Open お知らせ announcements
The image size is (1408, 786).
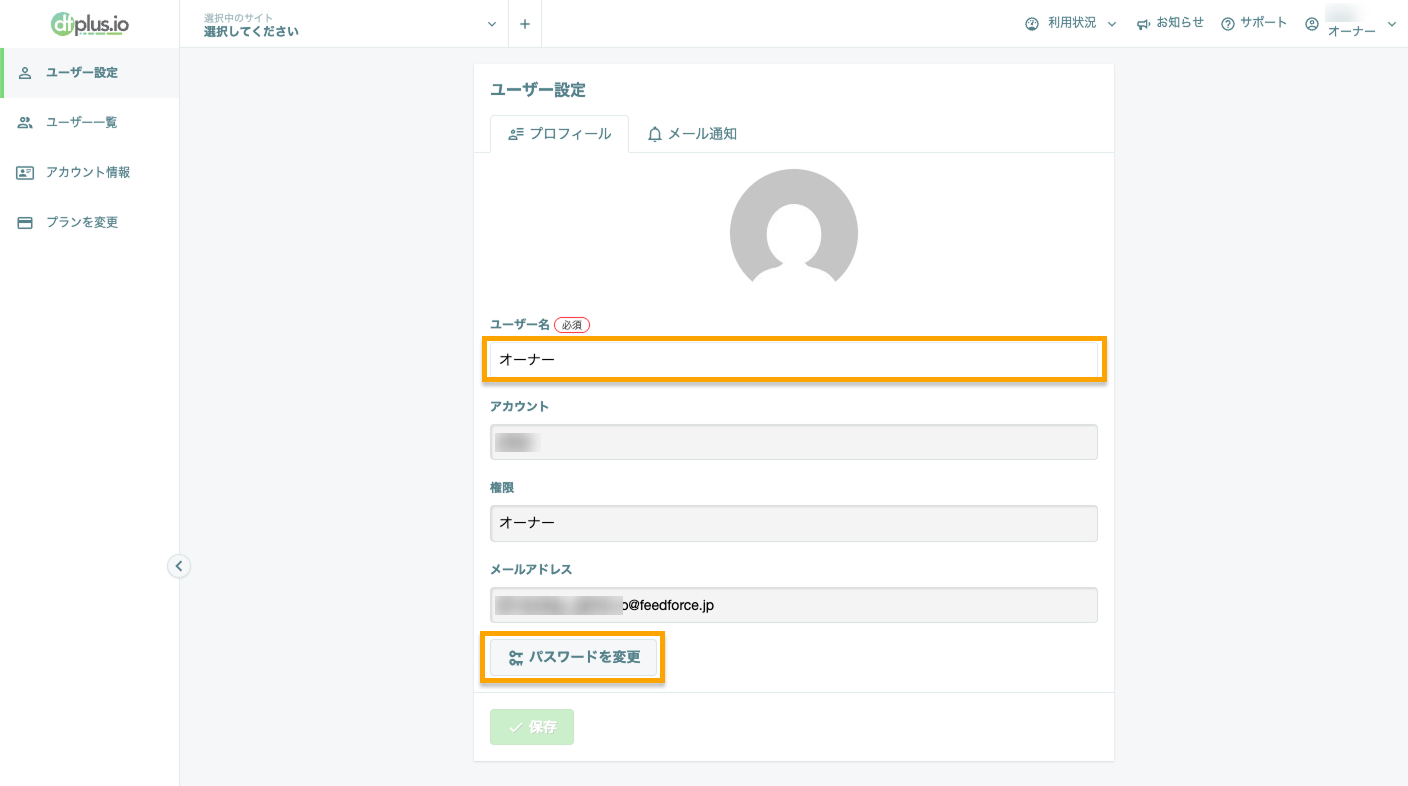point(1170,23)
